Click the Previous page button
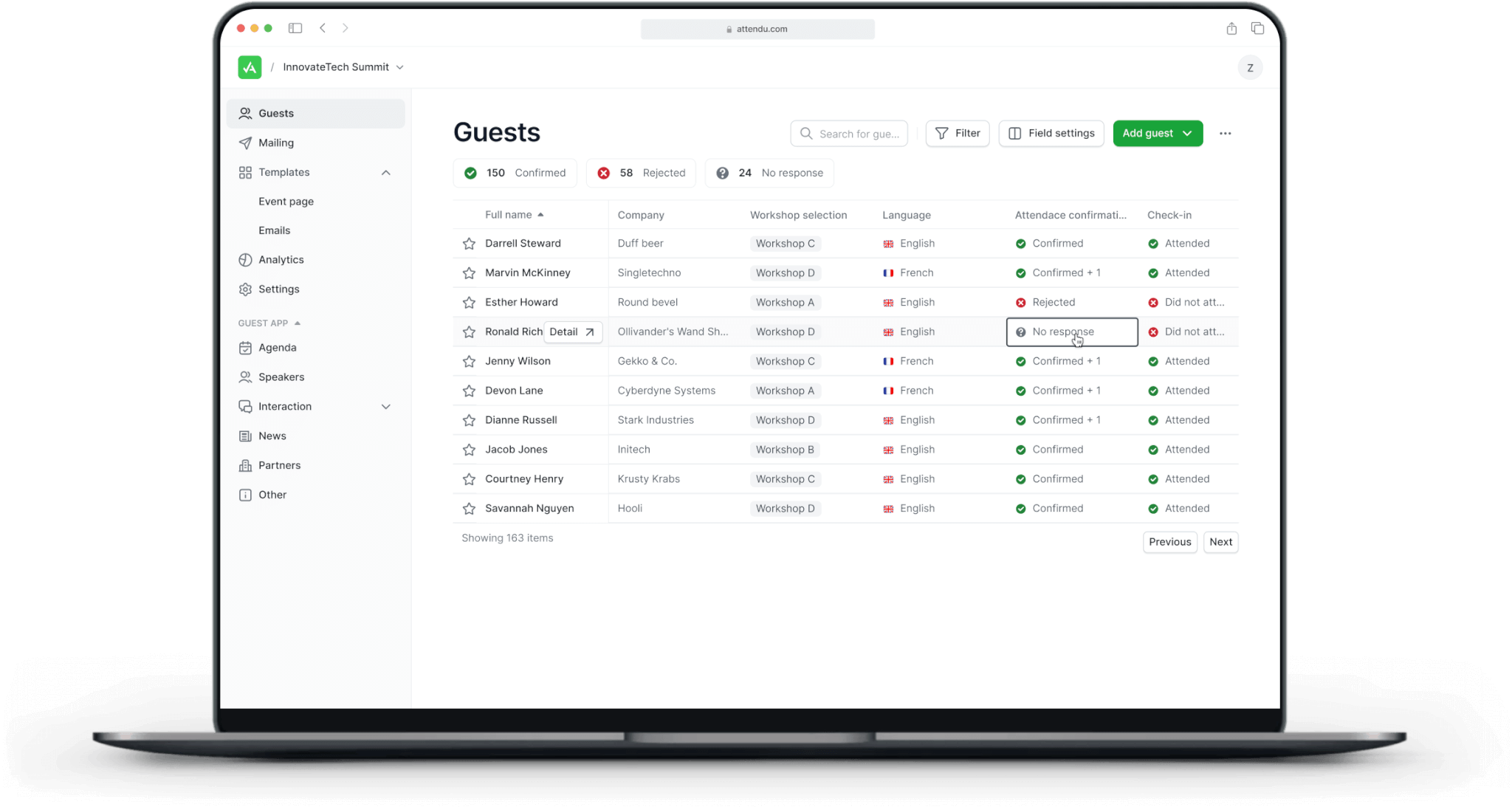The height and width of the screenshot is (807, 1512). point(1170,542)
